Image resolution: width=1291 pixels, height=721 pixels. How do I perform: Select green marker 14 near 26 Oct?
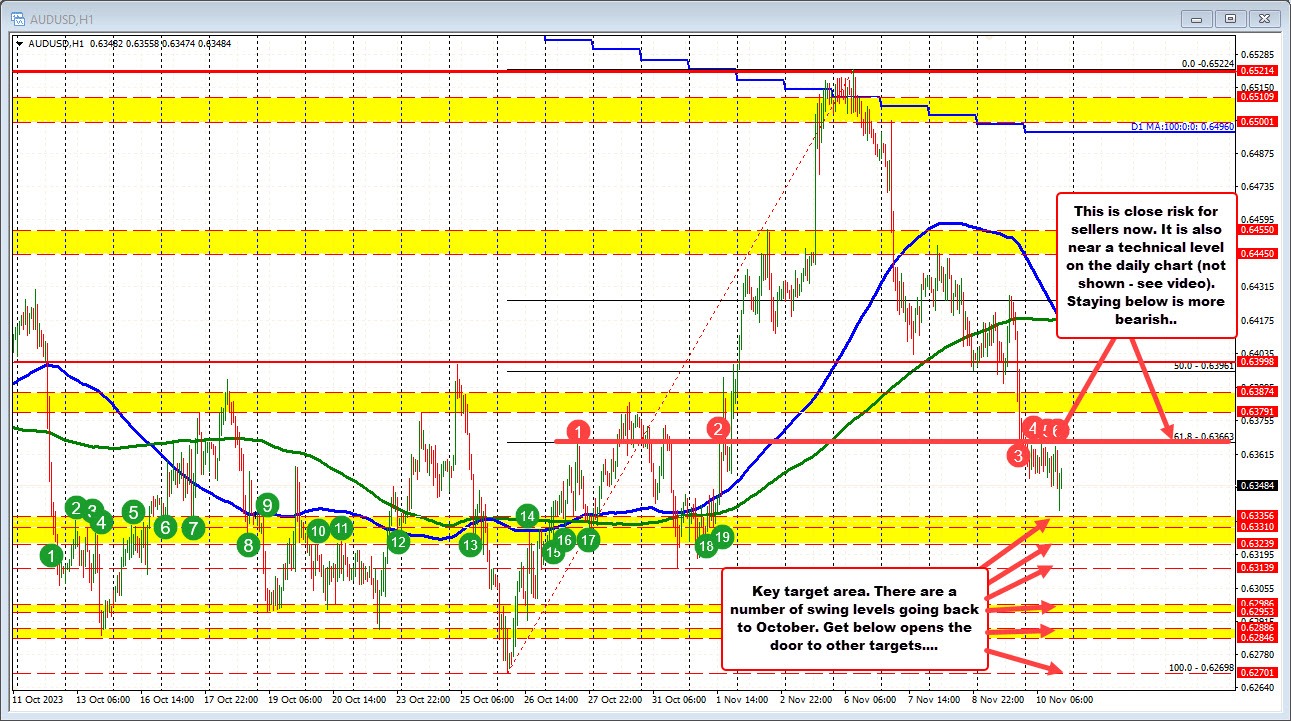[527, 515]
